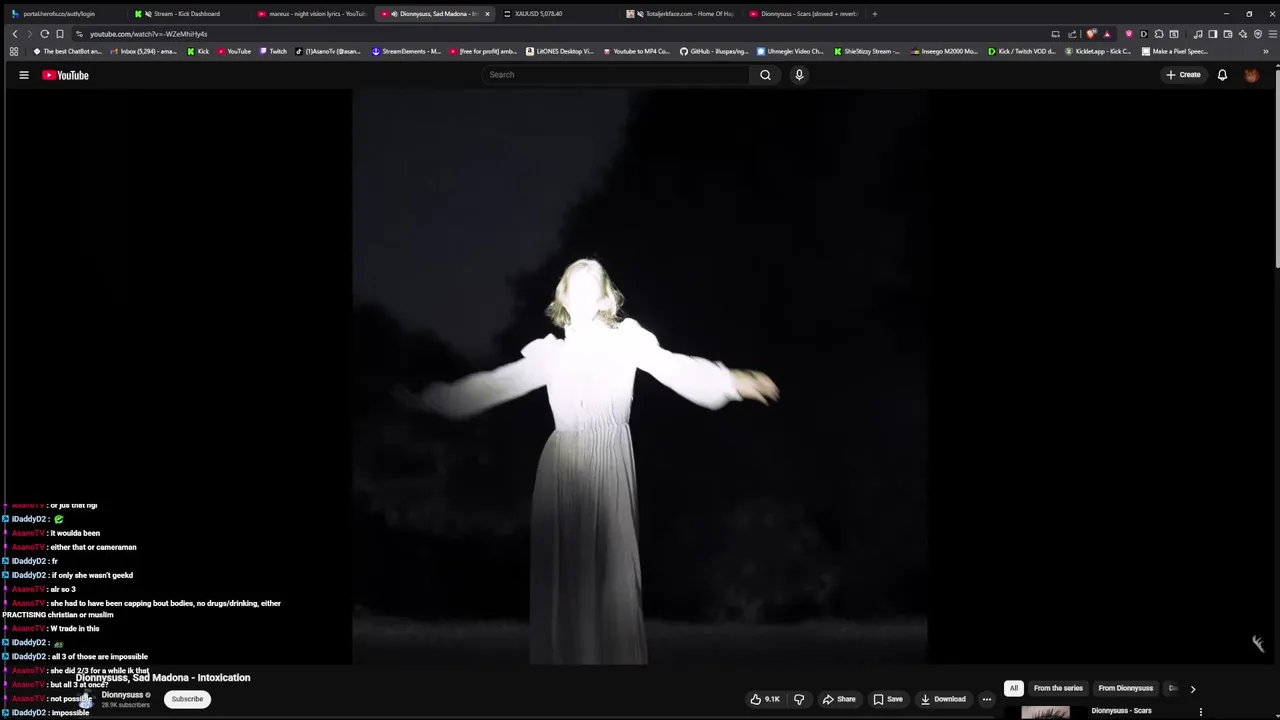The image size is (1280, 720).
Task: Open the Inbox Gmail bookmark
Action: pyautogui.click(x=144, y=51)
